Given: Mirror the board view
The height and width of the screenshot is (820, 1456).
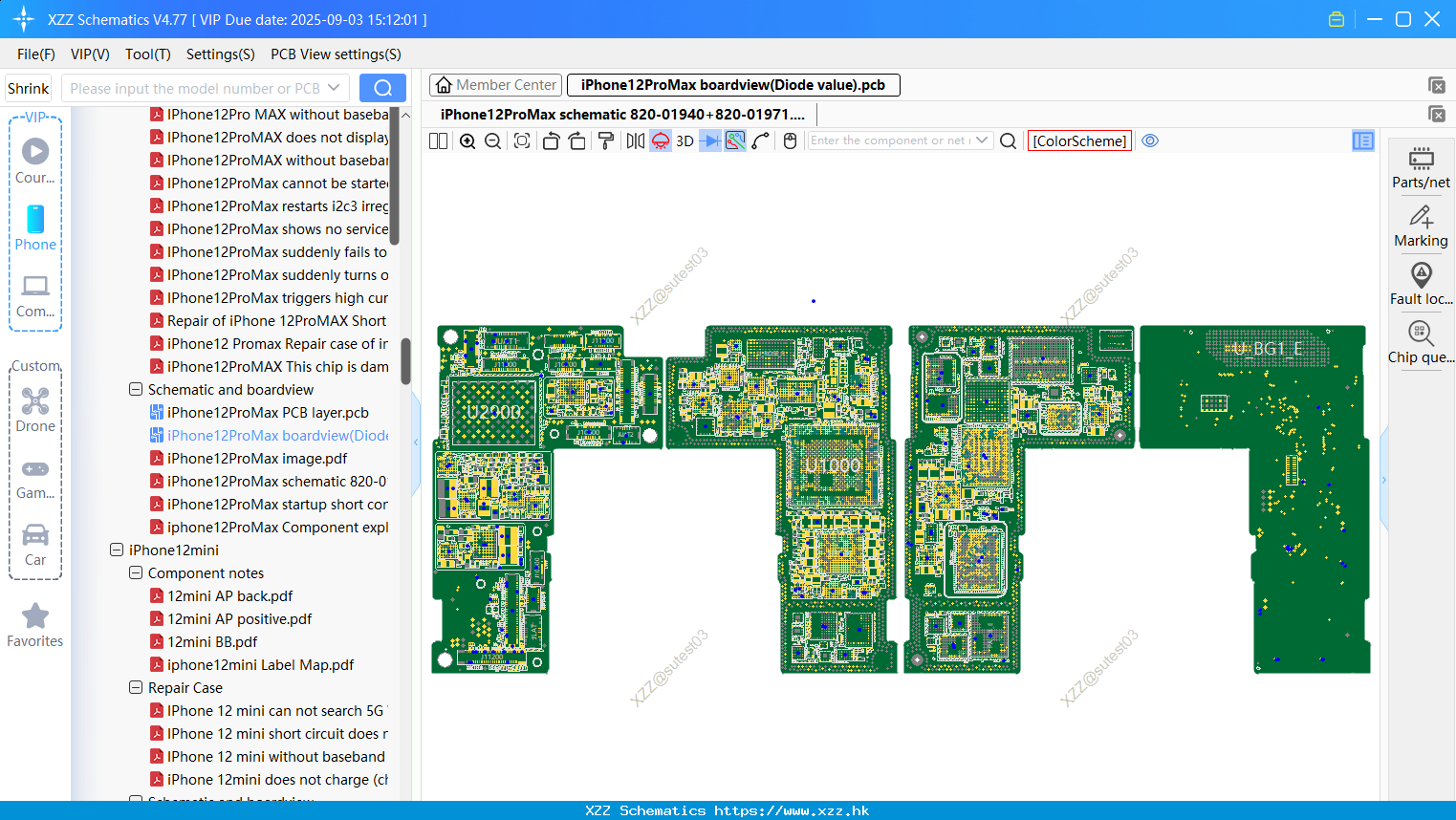Looking at the screenshot, I should click(x=635, y=140).
